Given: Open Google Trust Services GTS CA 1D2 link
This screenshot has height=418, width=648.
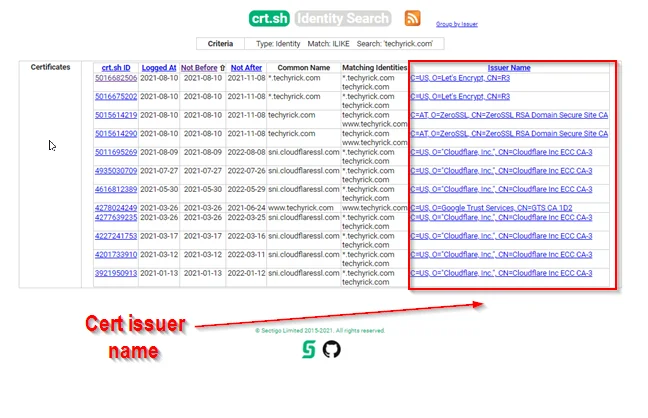Looking at the screenshot, I should click(491, 208).
